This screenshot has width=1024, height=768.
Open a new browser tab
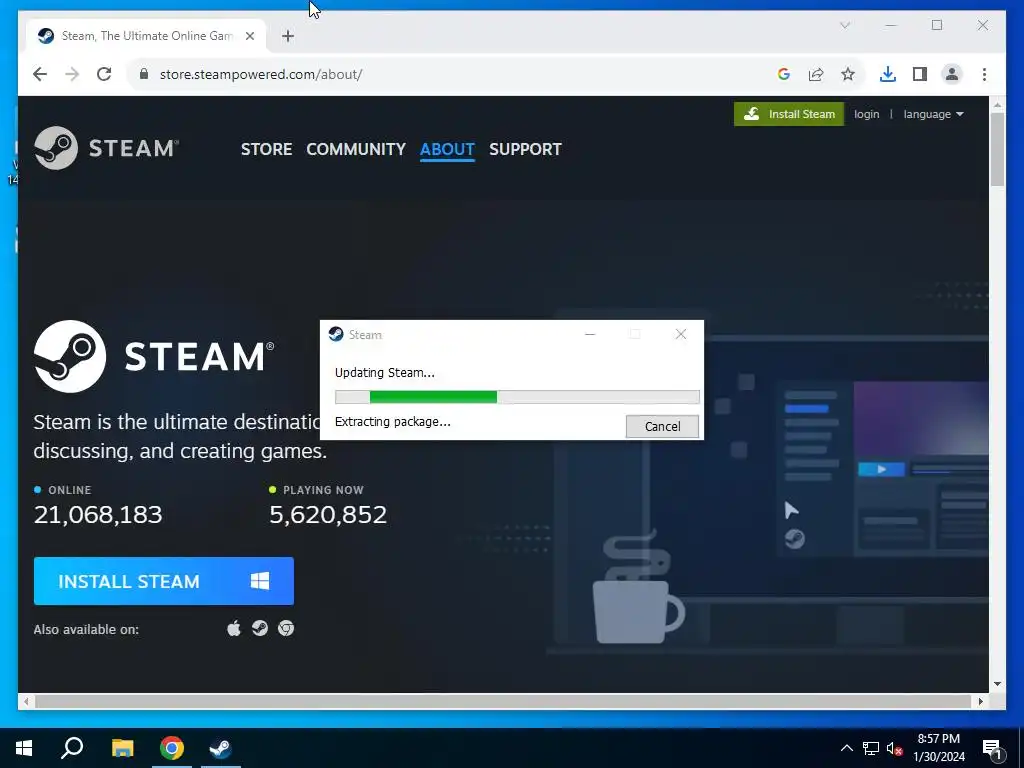coord(288,36)
